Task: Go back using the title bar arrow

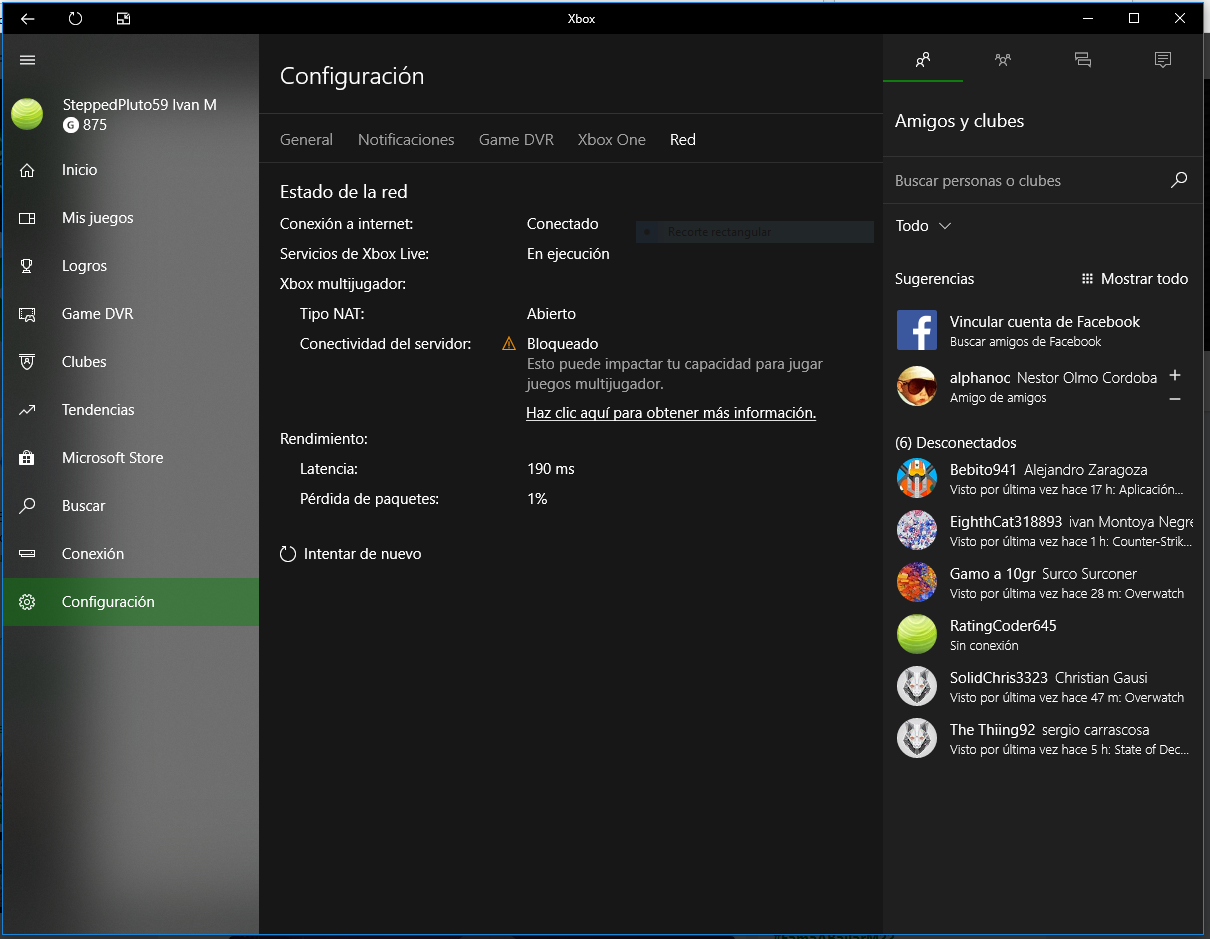Action: [x=28, y=18]
